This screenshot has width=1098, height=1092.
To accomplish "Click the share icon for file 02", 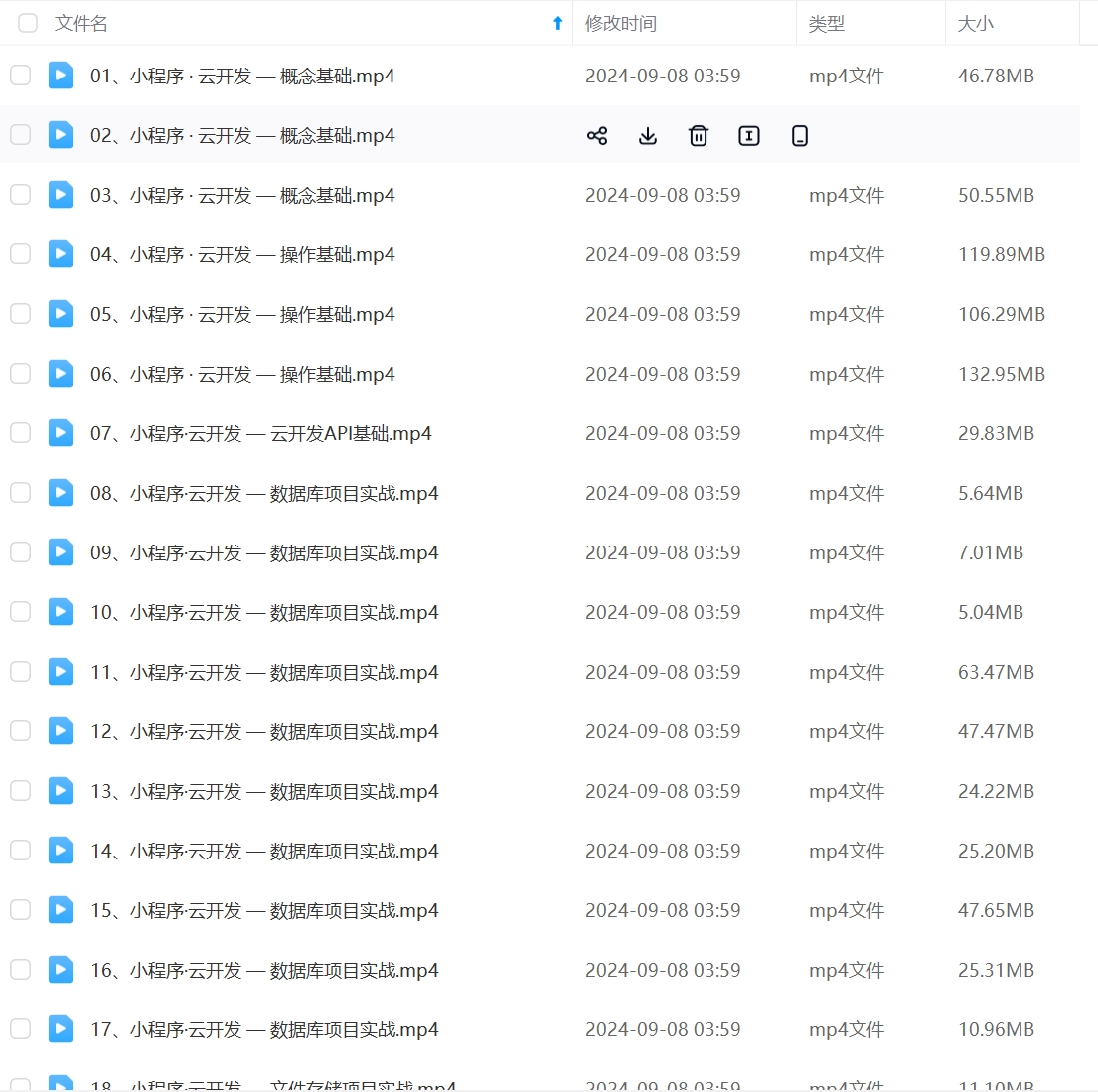I will pos(597,136).
